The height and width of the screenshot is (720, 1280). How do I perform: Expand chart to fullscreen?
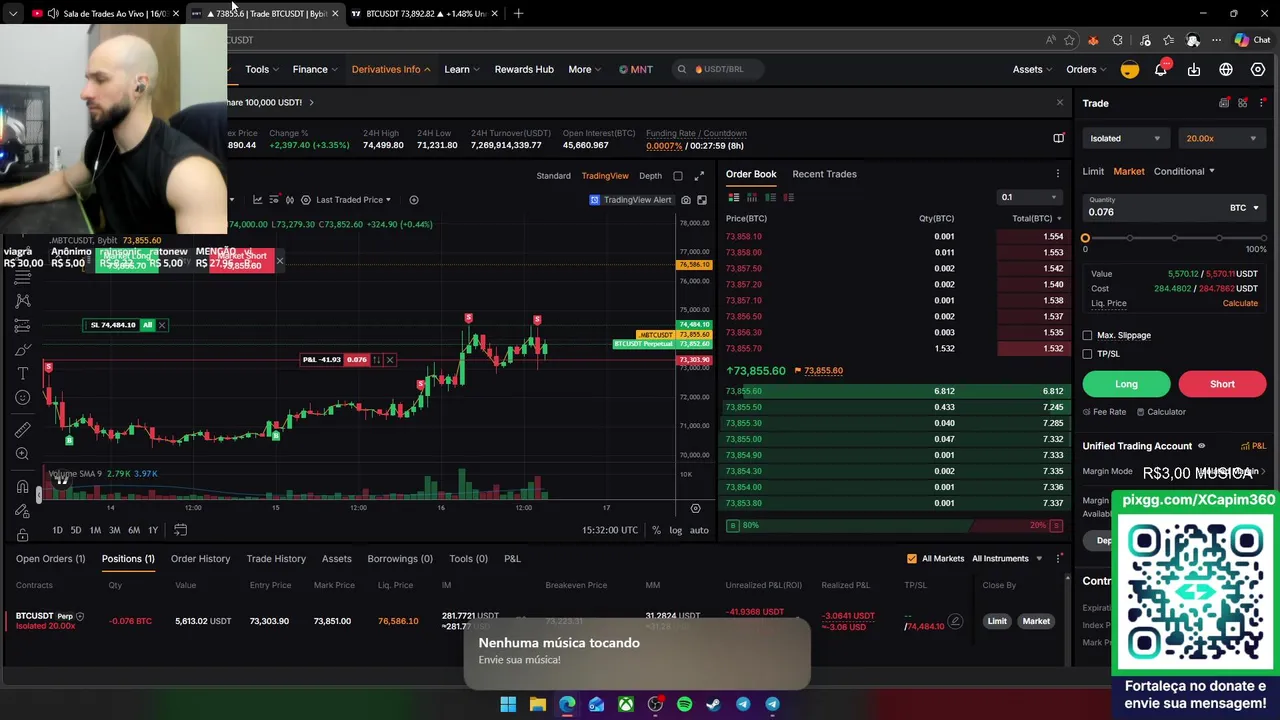click(x=699, y=176)
